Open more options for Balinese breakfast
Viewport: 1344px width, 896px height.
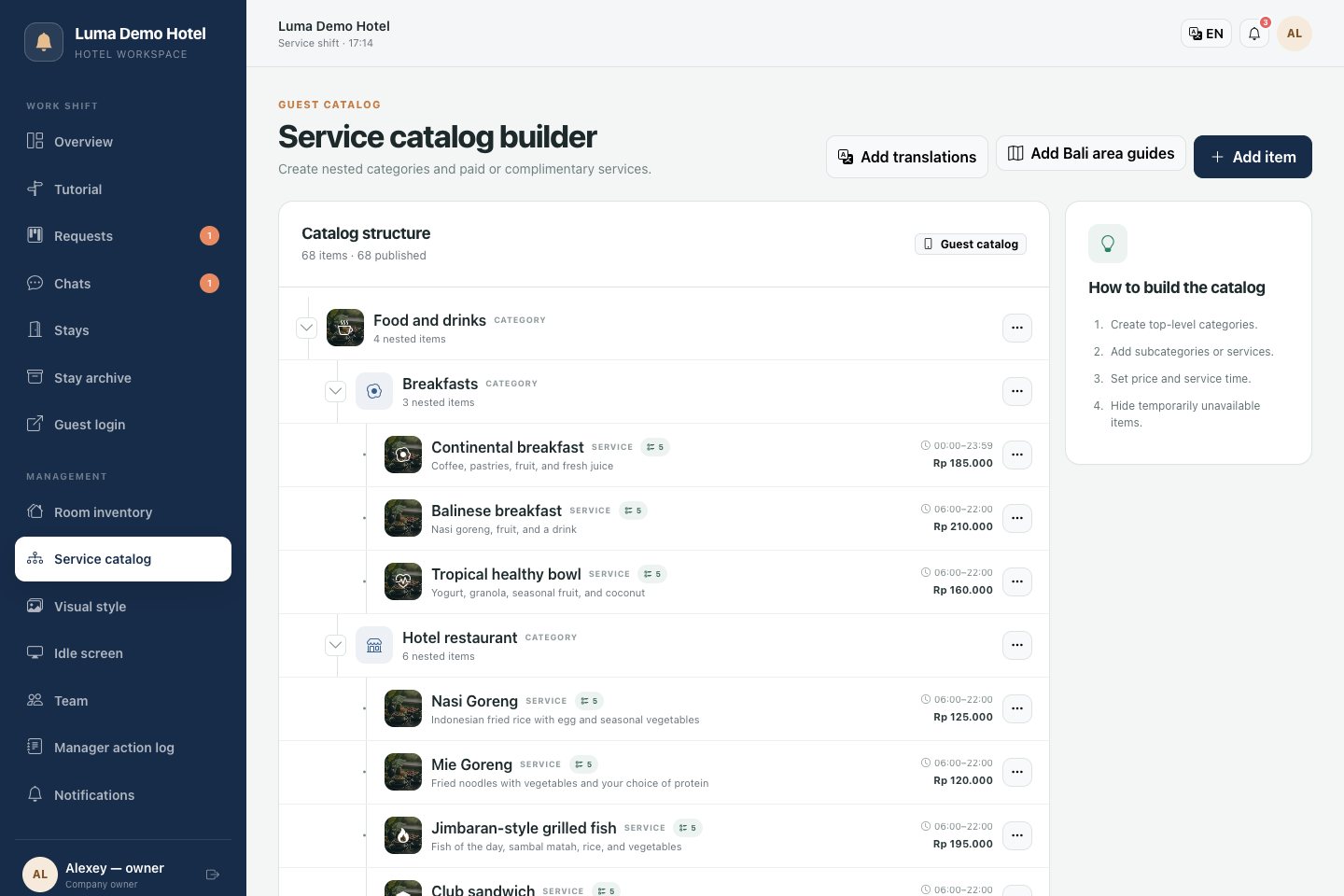[x=1017, y=518]
